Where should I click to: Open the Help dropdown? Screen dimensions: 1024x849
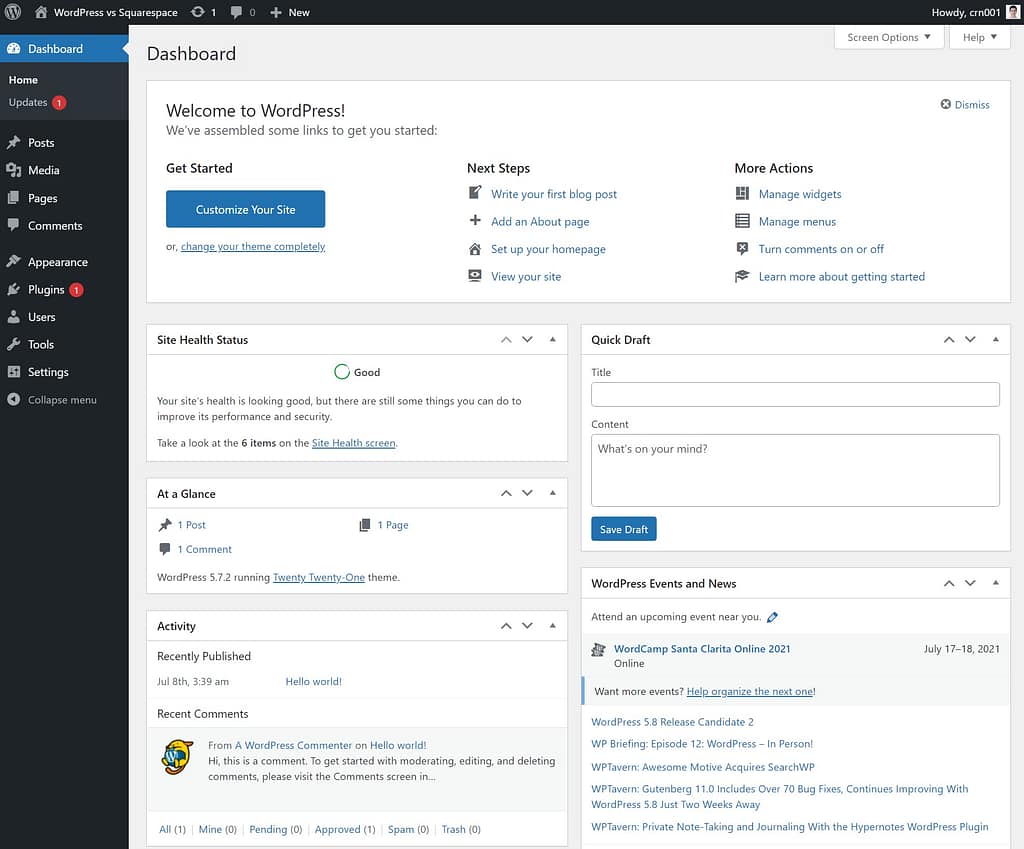coord(978,37)
